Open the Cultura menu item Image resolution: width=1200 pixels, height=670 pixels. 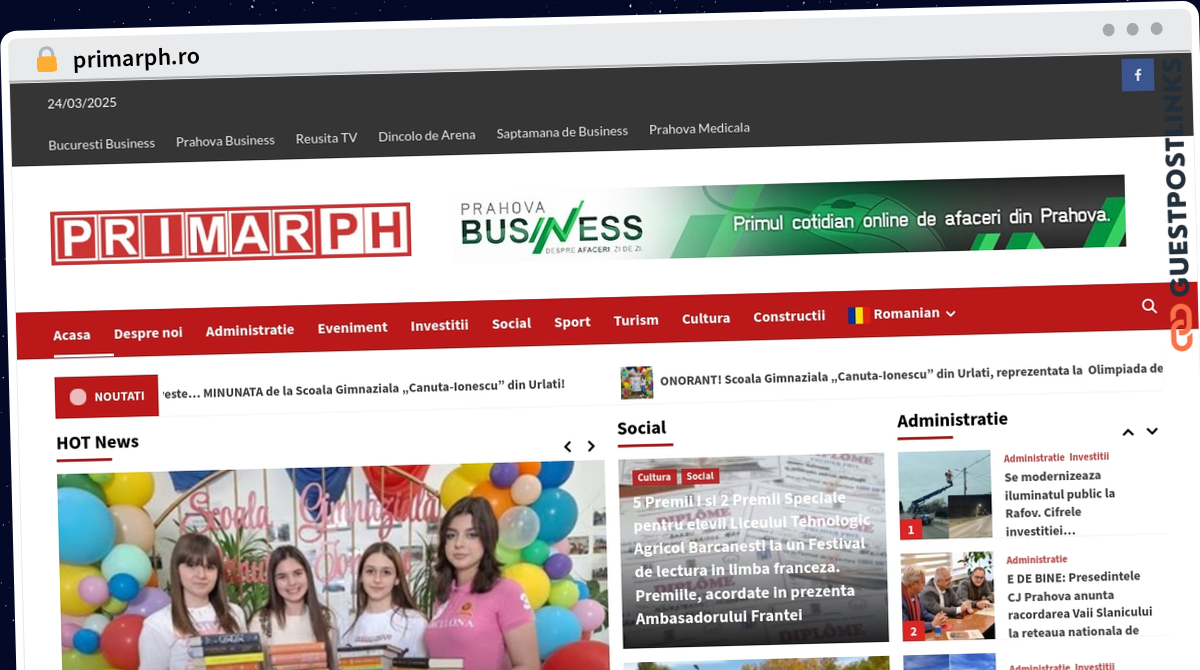tap(706, 318)
